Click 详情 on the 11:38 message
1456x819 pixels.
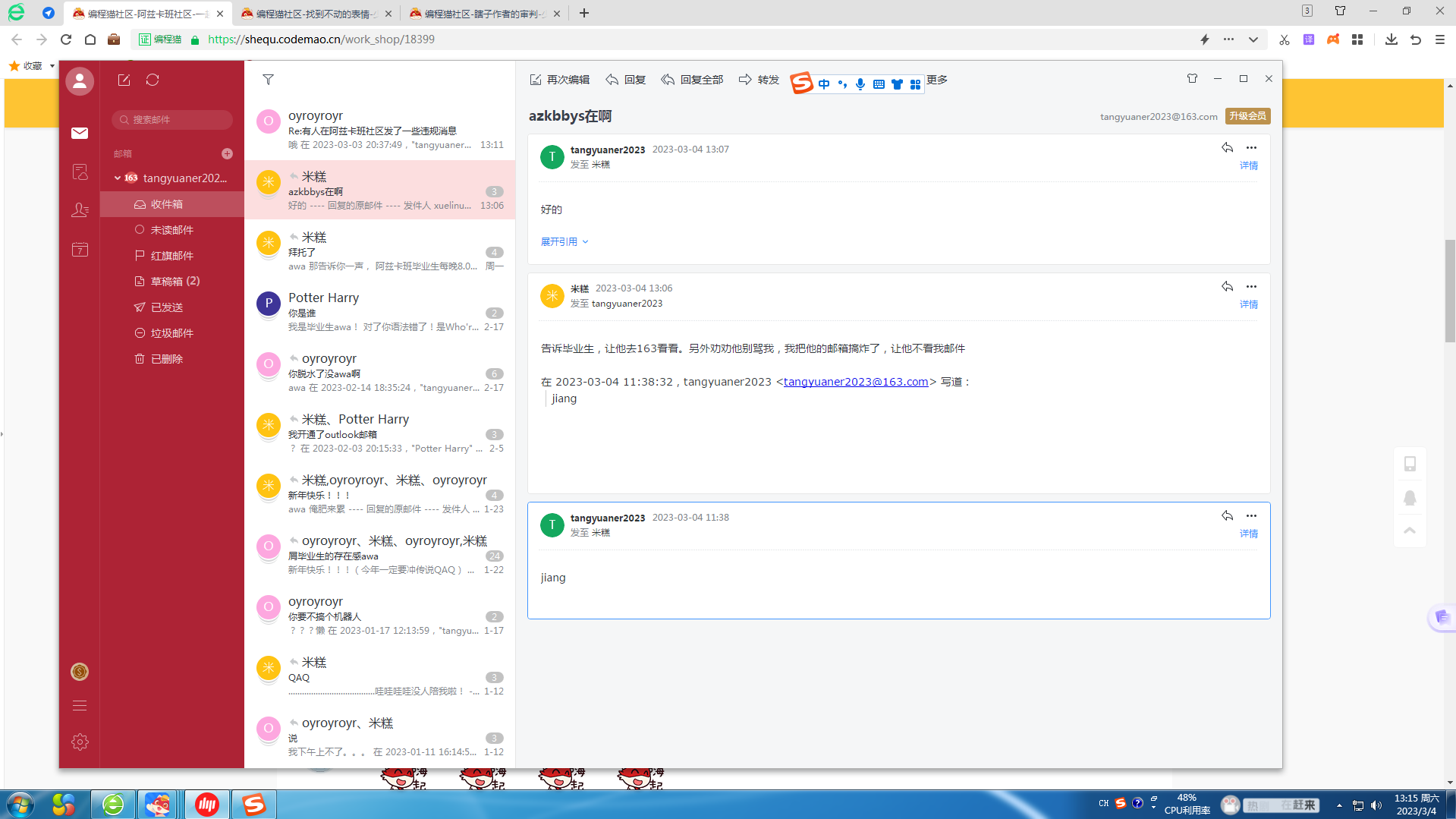1249,534
